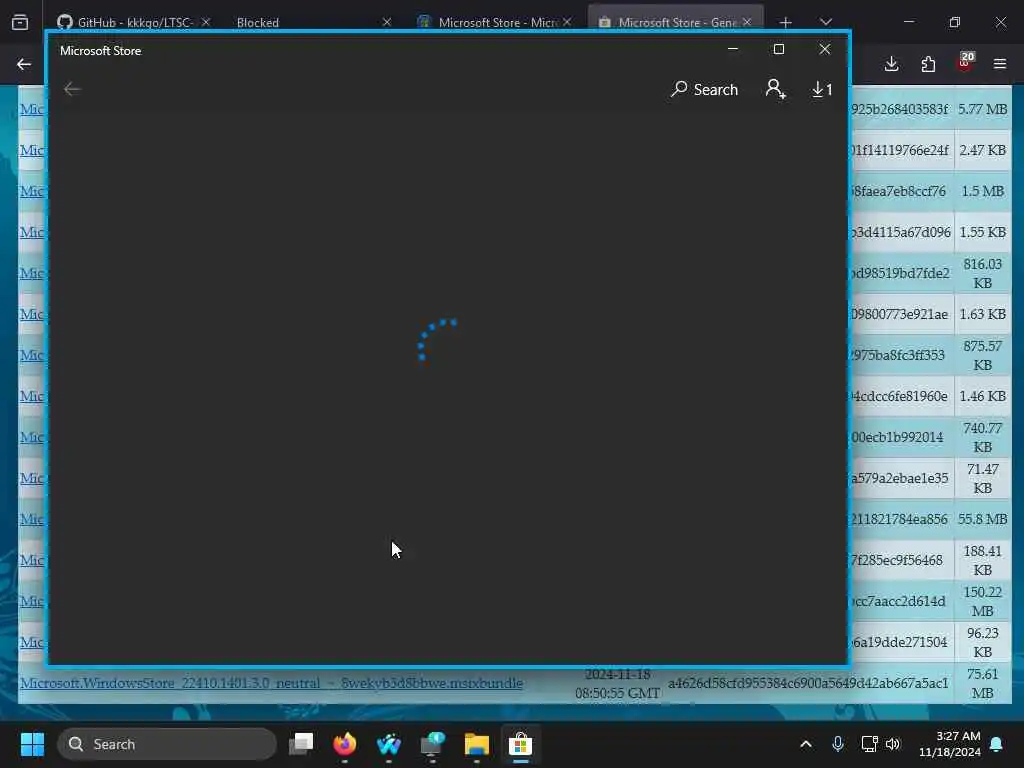Open the Windows Start menu
The height and width of the screenshot is (768, 1024).
tap(32, 744)
